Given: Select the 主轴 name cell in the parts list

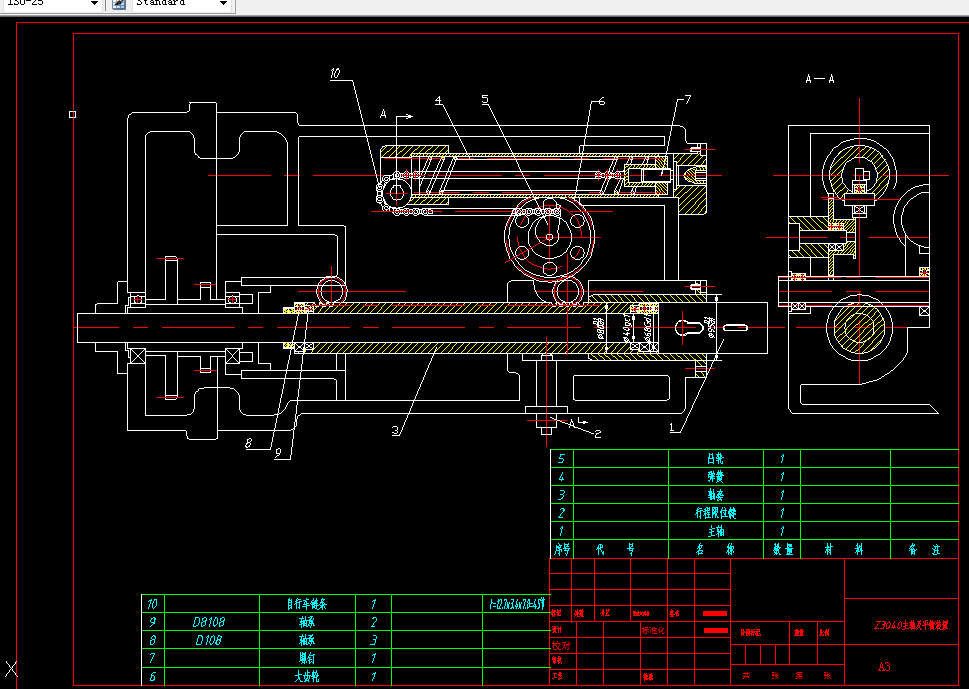Looking at the screenshot, I should pyautogui.click(x=716, y=531).
